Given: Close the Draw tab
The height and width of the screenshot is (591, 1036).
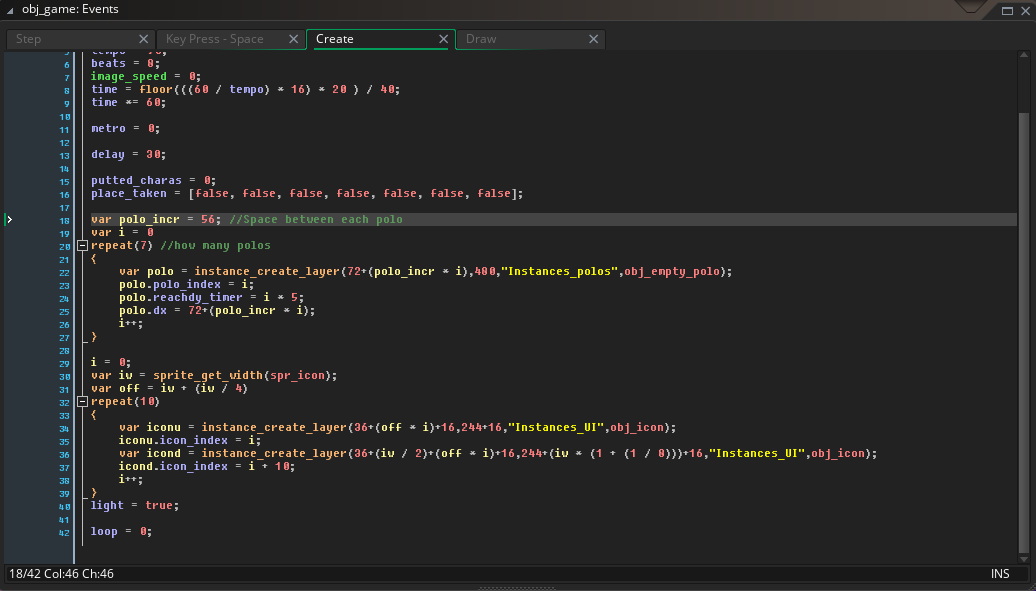Looking at the screenshot, I should pos(593,39).
